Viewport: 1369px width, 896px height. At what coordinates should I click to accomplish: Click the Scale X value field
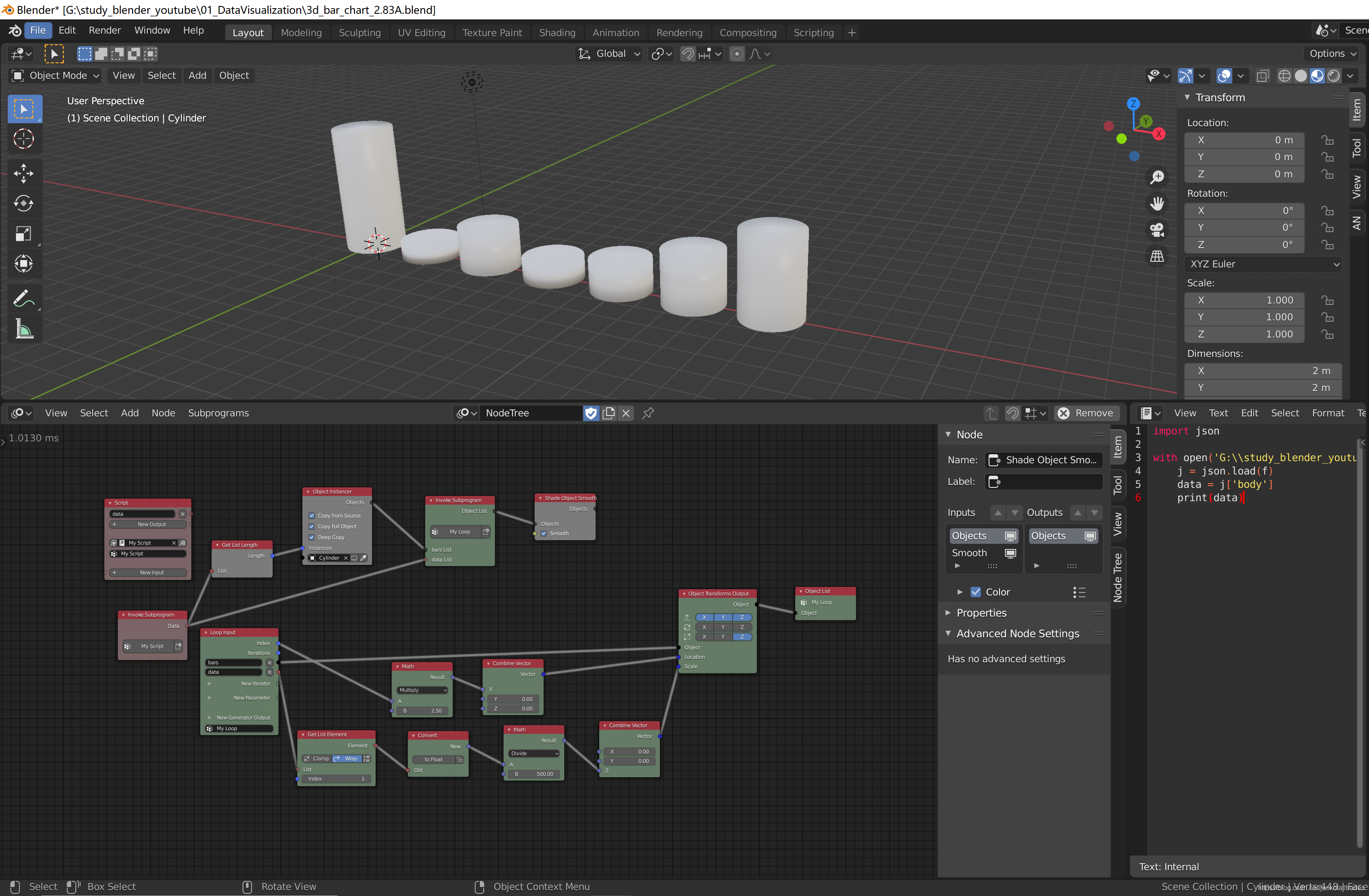[1244, 300]
